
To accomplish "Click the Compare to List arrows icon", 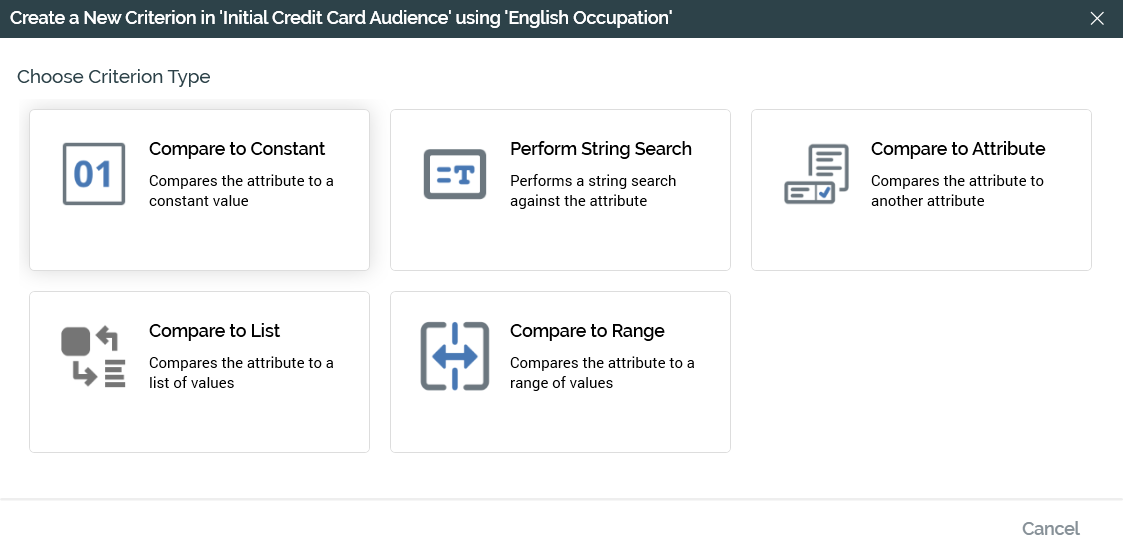I will pos(94,357).
